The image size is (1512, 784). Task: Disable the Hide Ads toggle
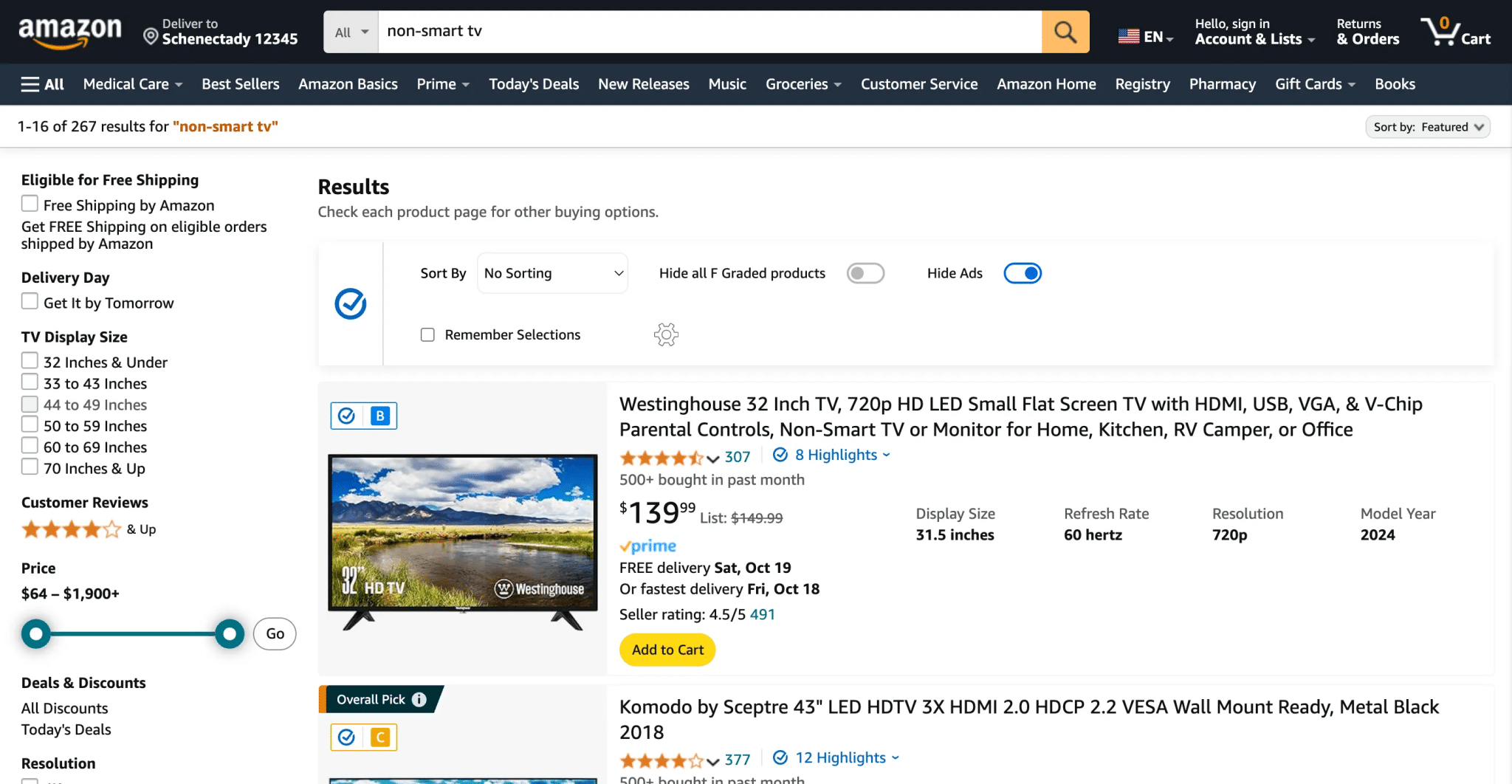(1023, 273)
